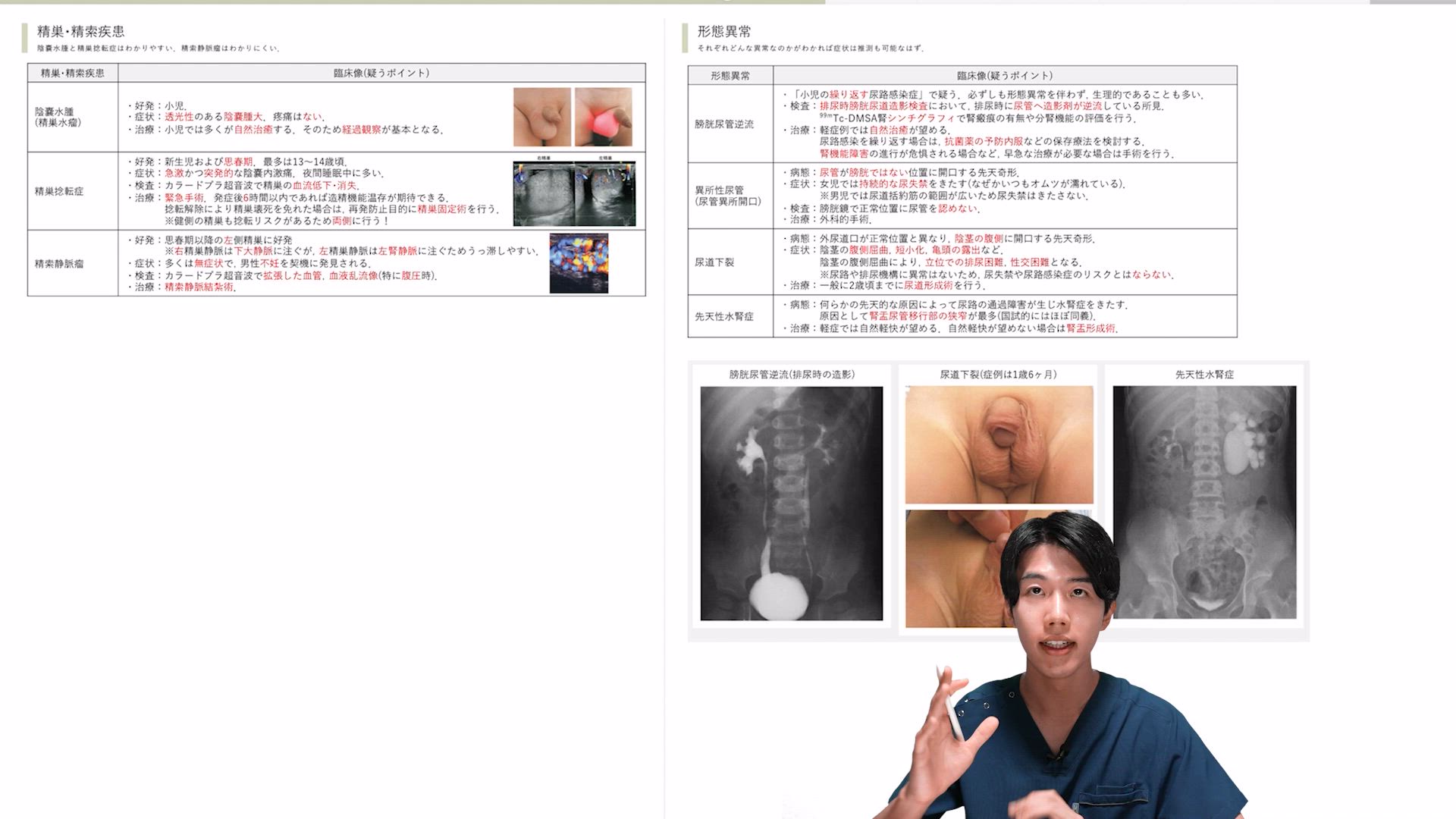Select the 精索静脈瘤 row label
Screen dimensions: 1456x819
[59, 264]
